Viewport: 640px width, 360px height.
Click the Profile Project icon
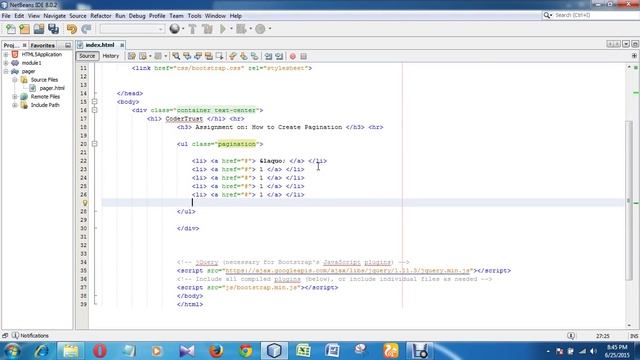(x=260, y=29)
